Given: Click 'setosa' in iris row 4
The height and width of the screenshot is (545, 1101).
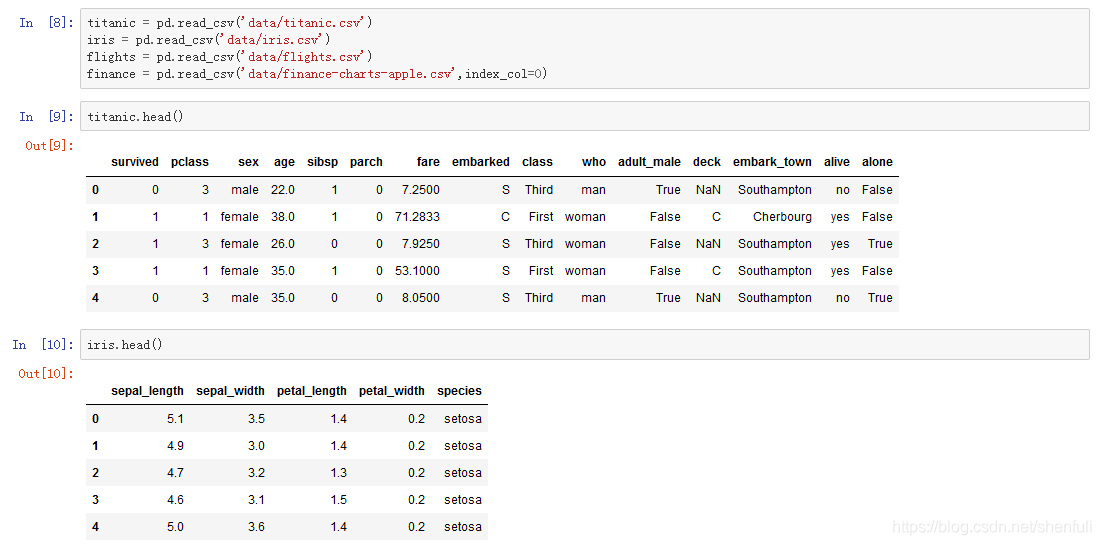Looking at the screenshot, I should coord(463,527).
